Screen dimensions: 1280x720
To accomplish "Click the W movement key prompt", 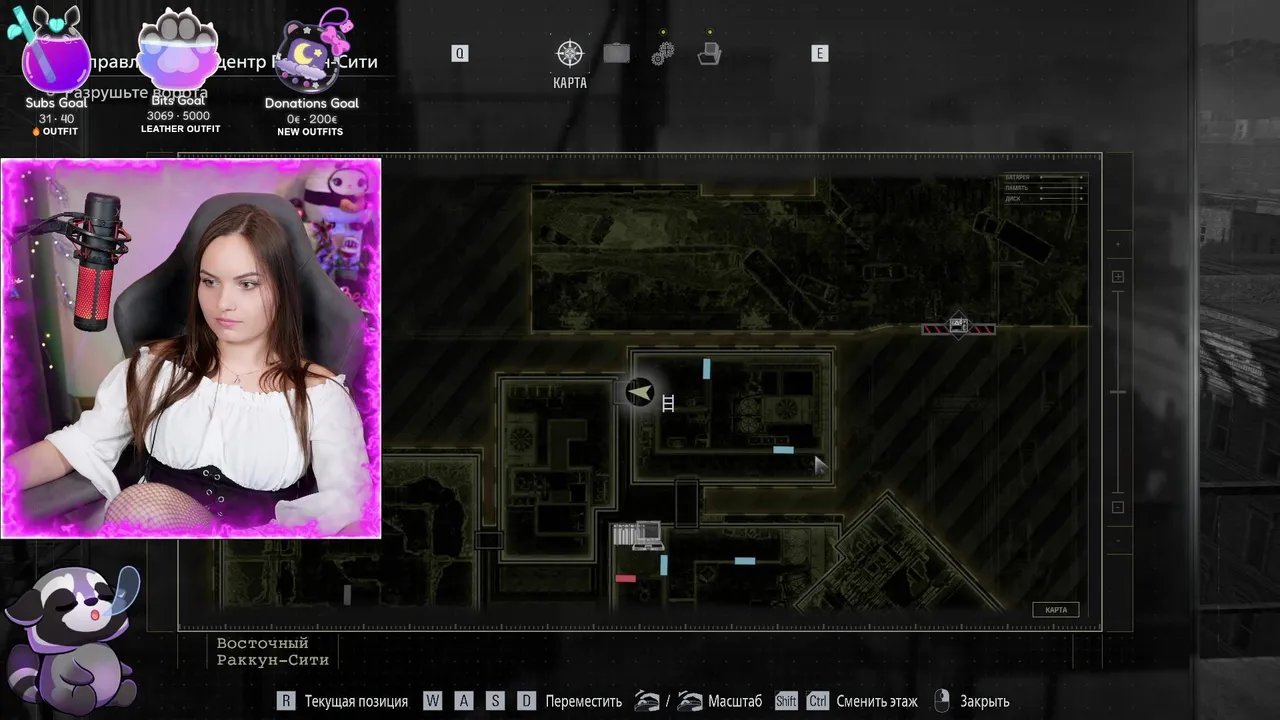I will point(432,701).
